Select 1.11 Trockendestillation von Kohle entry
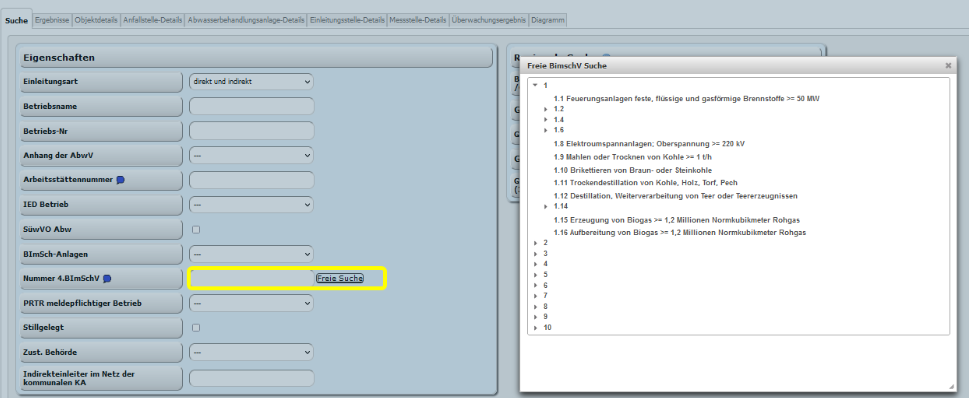The image size is (970, 398). (645, 183)
